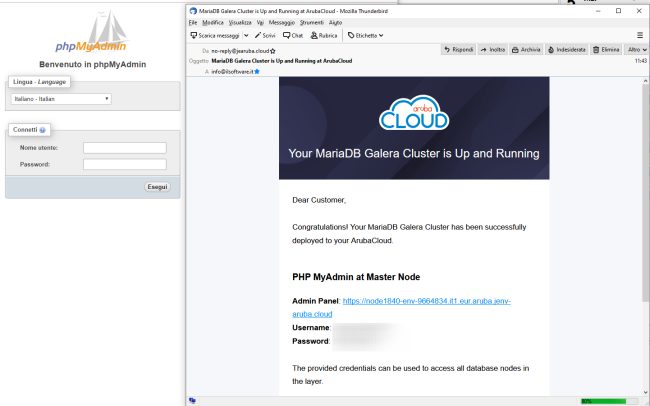
Task: Open the Aiuto menu
Action: point(335,23)
